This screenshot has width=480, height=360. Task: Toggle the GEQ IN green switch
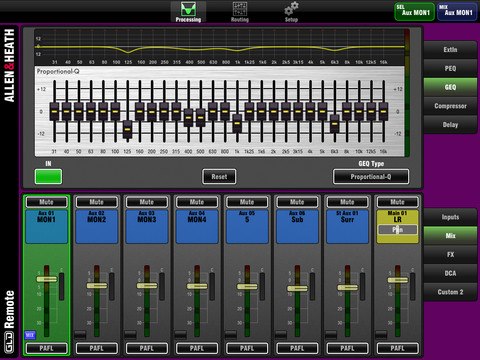pos(48,177)
